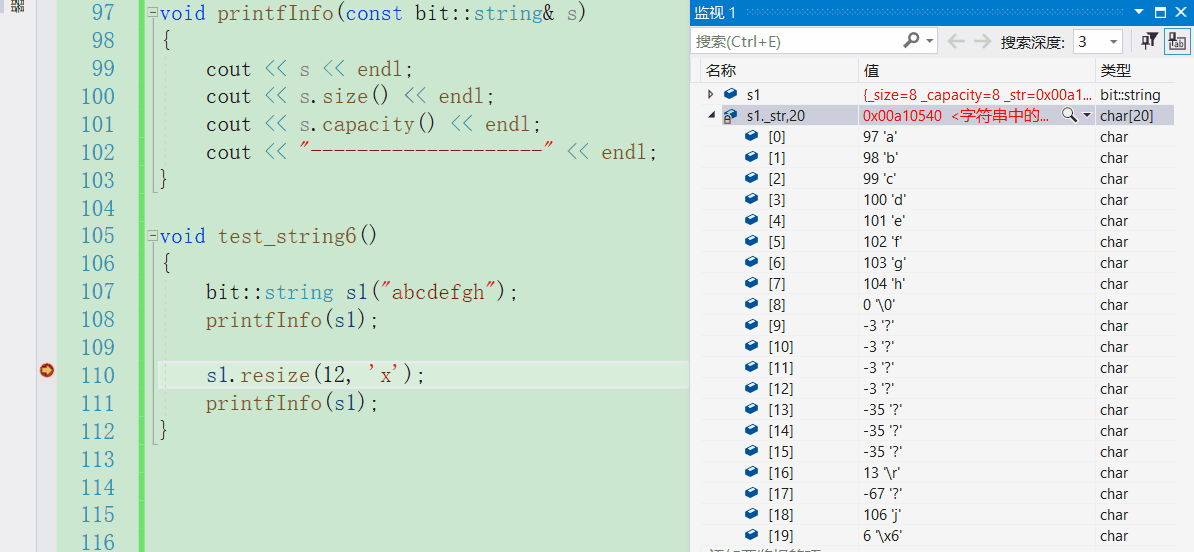
Task: Select the value 0 '\0' in row [8]
Action: coord(880,305)
